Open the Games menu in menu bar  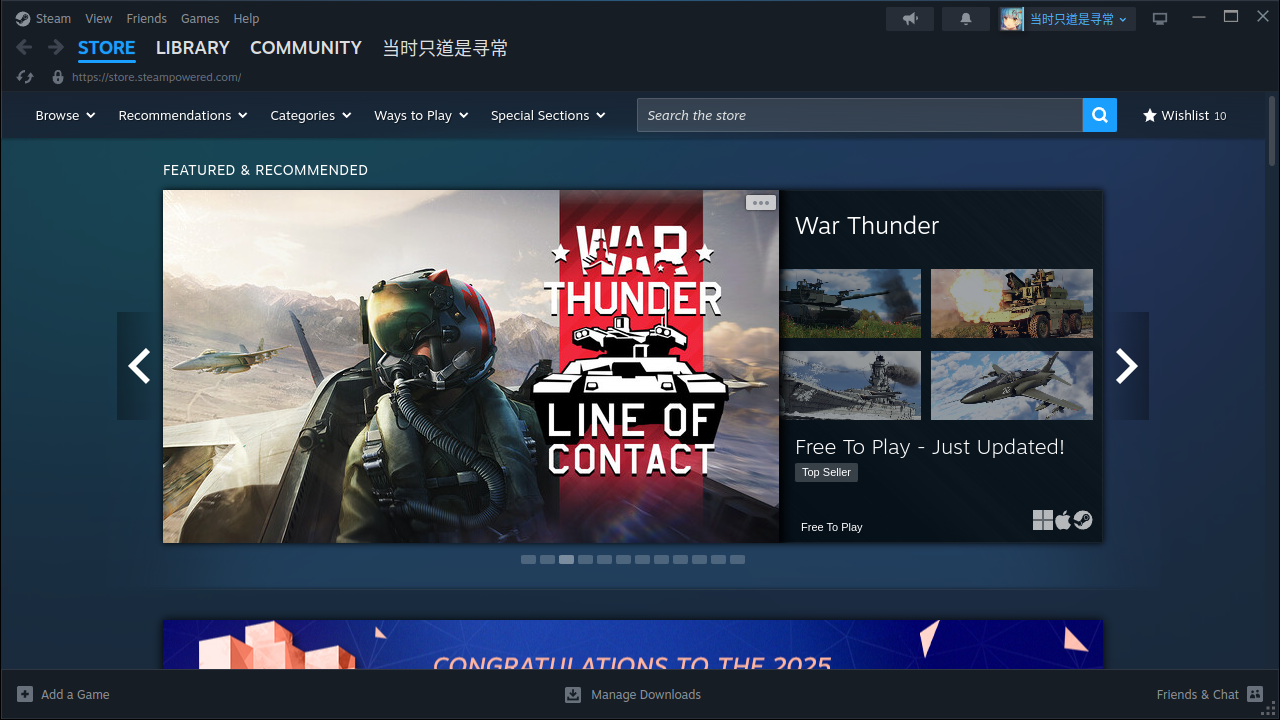[x=200, y=19]
